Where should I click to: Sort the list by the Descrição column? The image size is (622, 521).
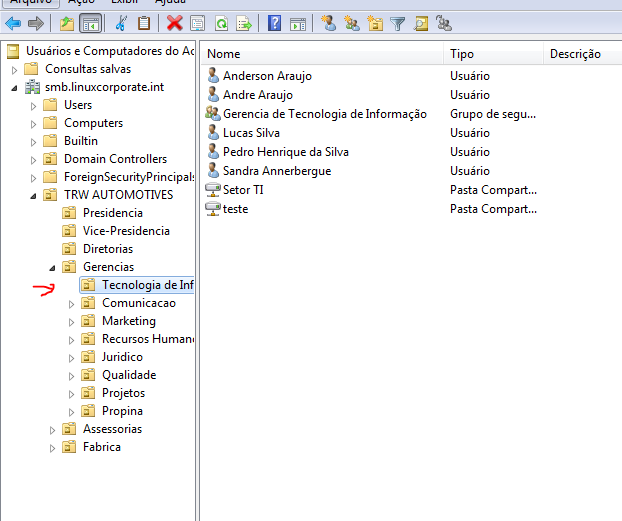click(582, 54)
